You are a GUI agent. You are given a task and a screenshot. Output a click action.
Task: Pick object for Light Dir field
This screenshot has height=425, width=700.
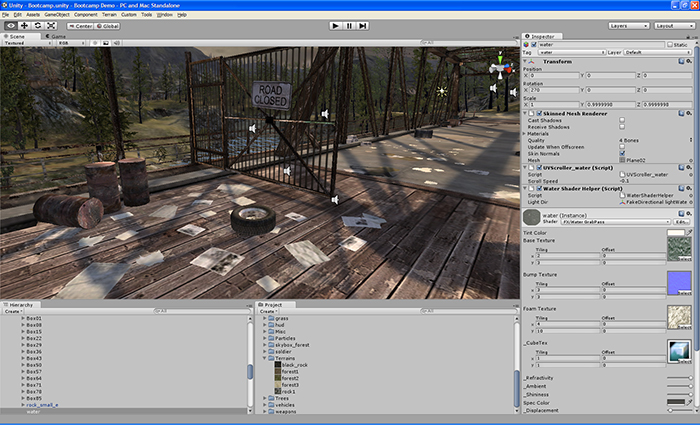[x=691, y=202]
